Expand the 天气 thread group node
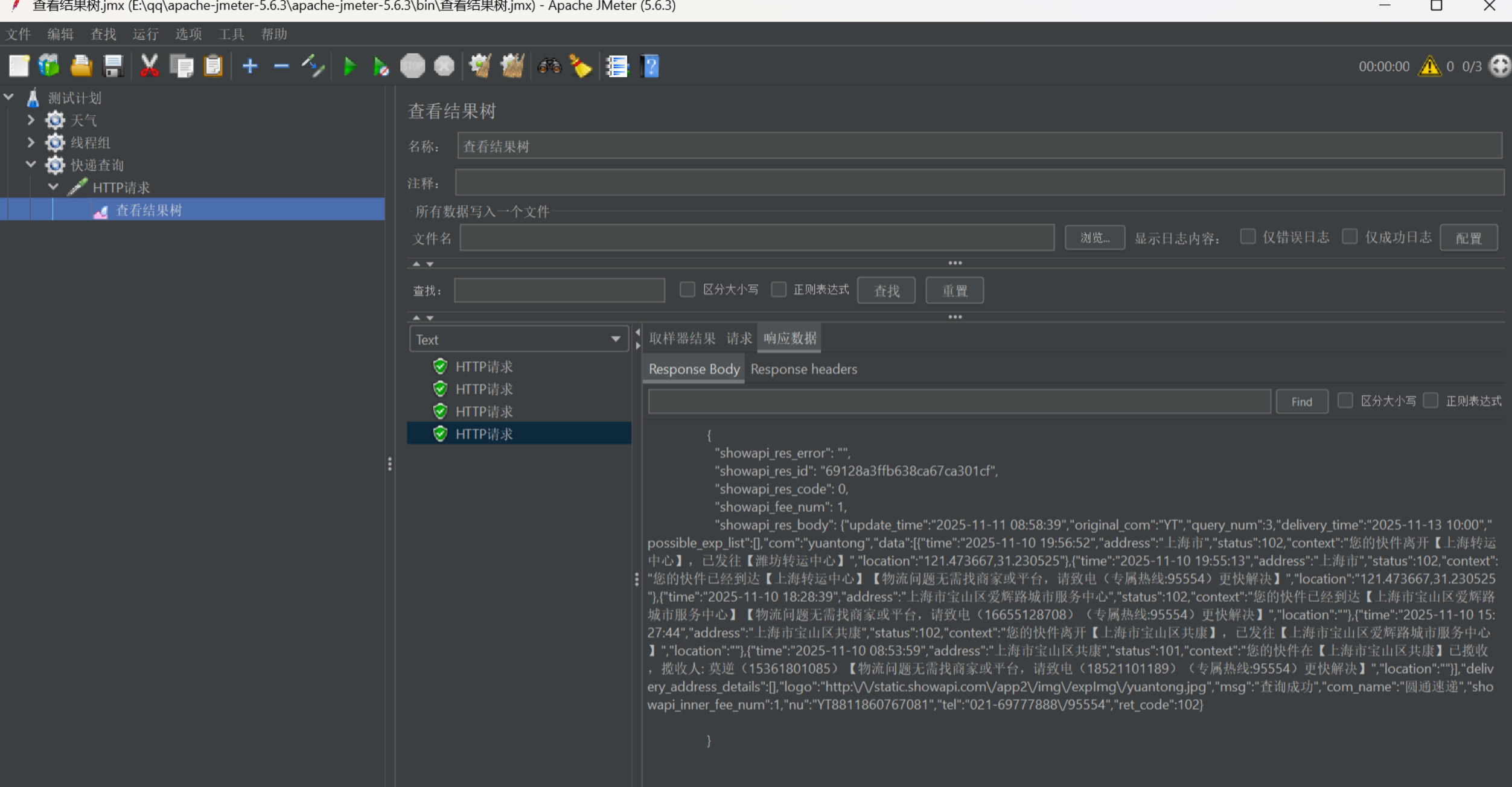1512x787 pixels. [31, 120]
